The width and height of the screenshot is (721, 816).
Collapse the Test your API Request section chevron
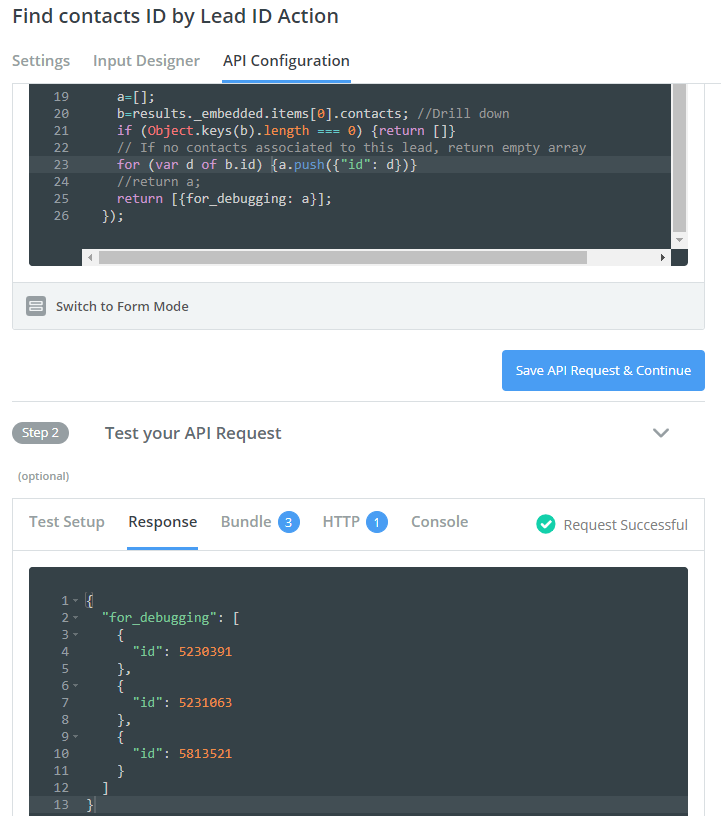click(x=661, y=433)
